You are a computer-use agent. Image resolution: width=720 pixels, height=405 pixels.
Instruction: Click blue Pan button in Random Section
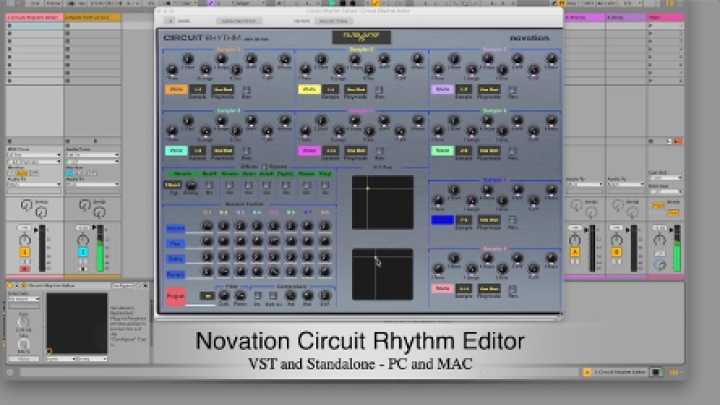click(x=175, y=243)
